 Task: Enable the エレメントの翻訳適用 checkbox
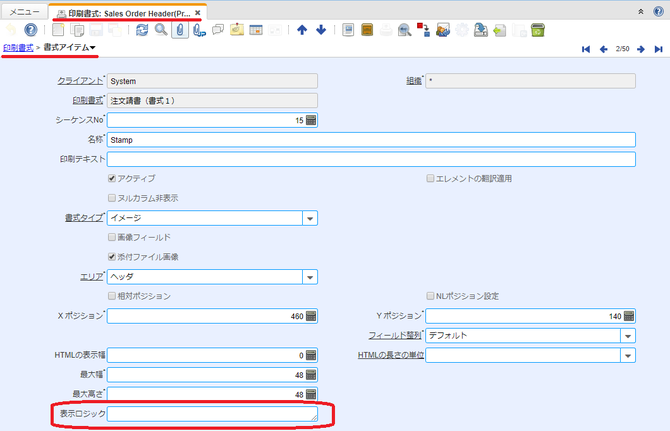pos(430,178)
